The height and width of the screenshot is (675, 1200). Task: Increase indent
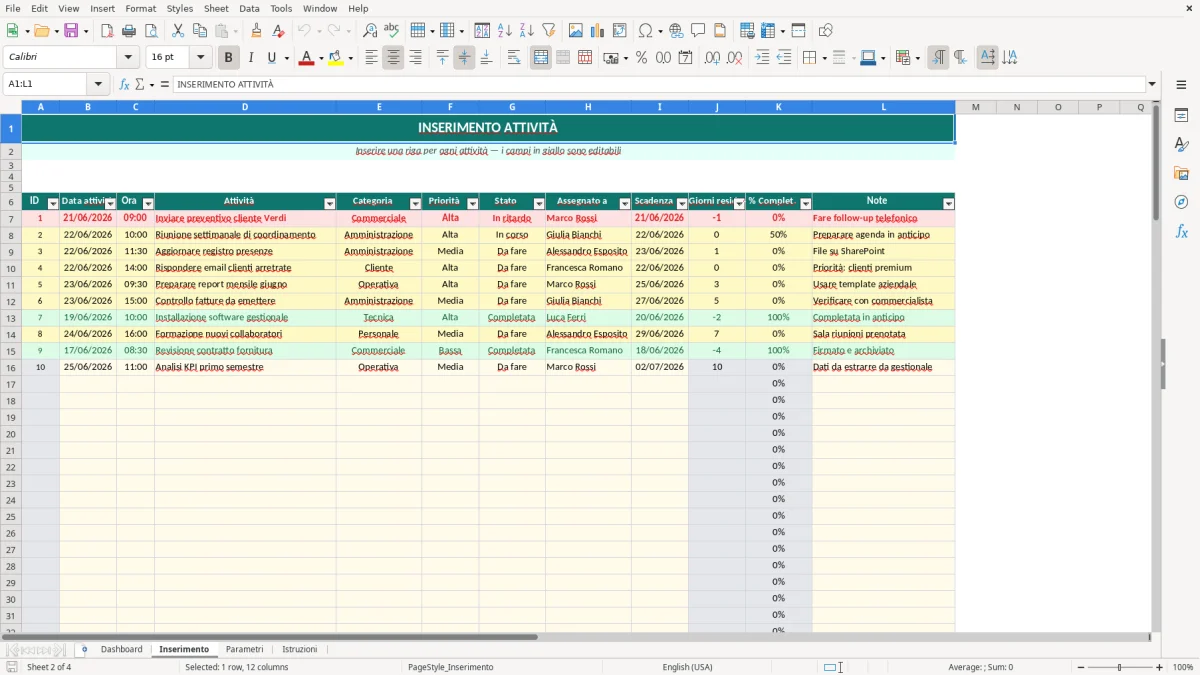click(x=762, y=58)
